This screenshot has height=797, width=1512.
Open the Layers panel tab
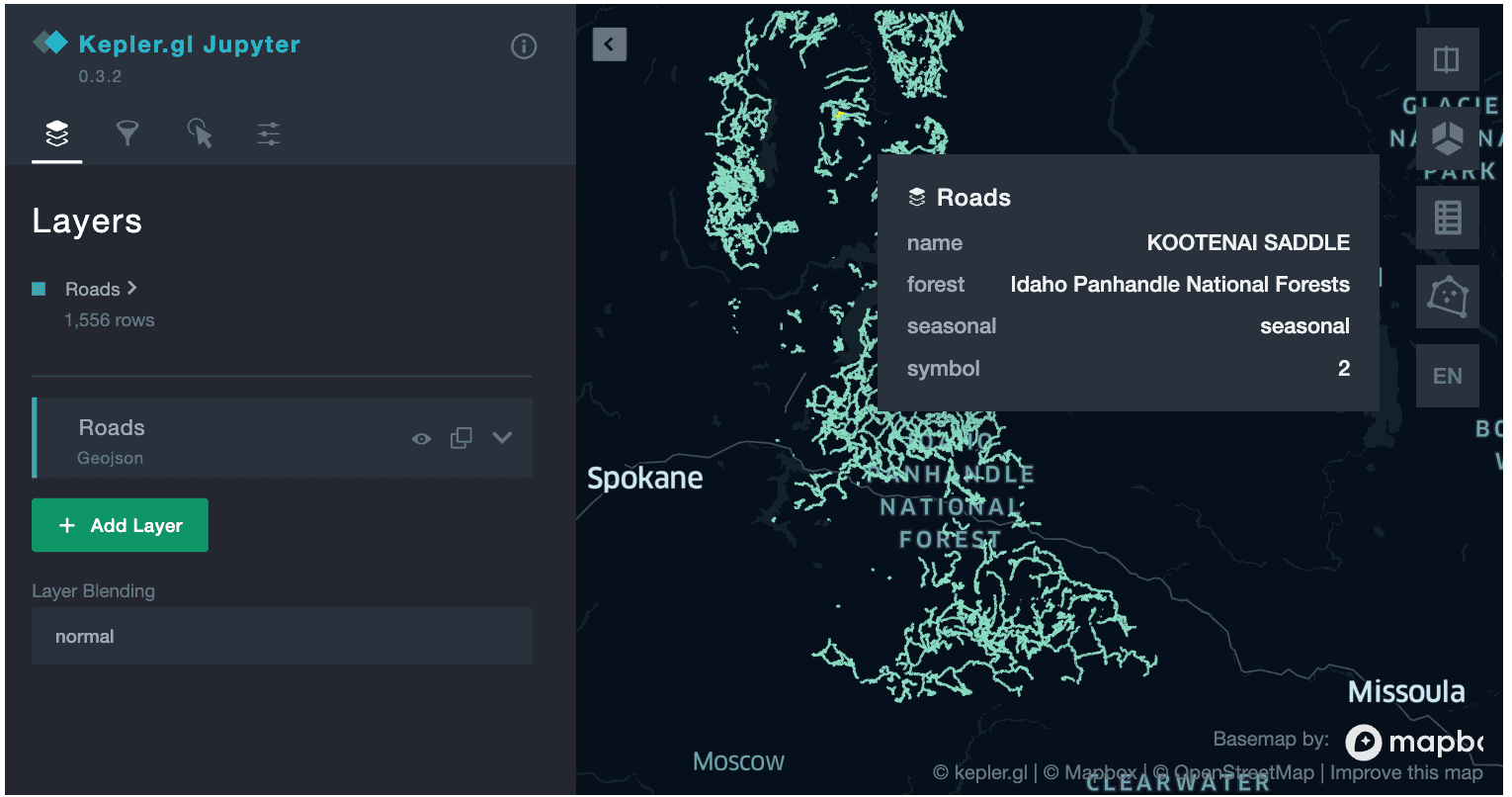pyautogui.click(x=57, y=133)
